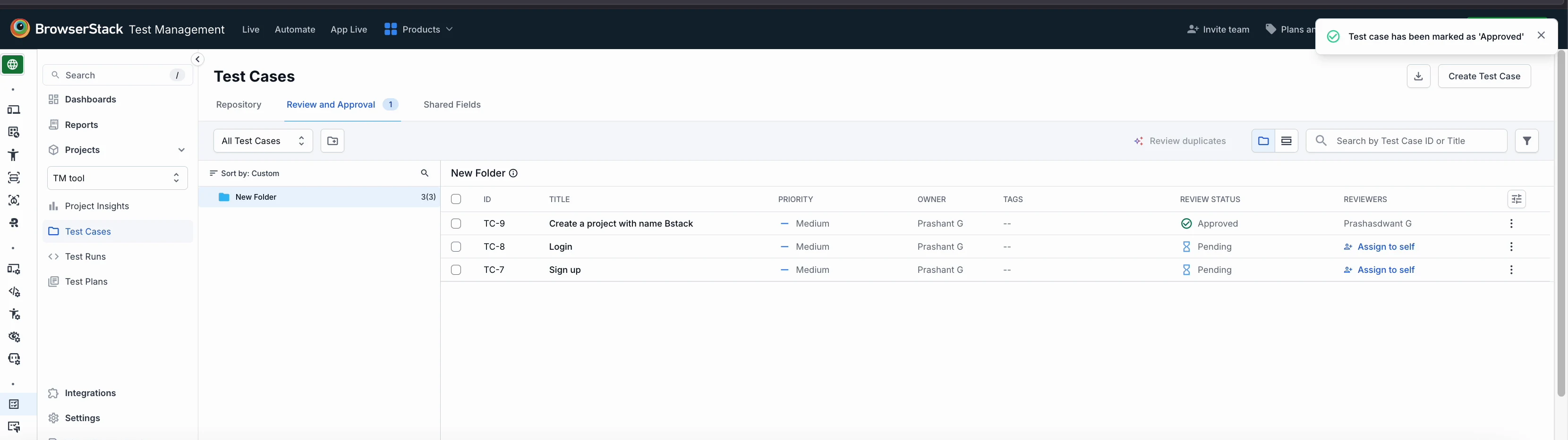Viewport: 1568px width, 440px height.
Task: Click the Pending status in TC-8 row
Action: 1206,246
